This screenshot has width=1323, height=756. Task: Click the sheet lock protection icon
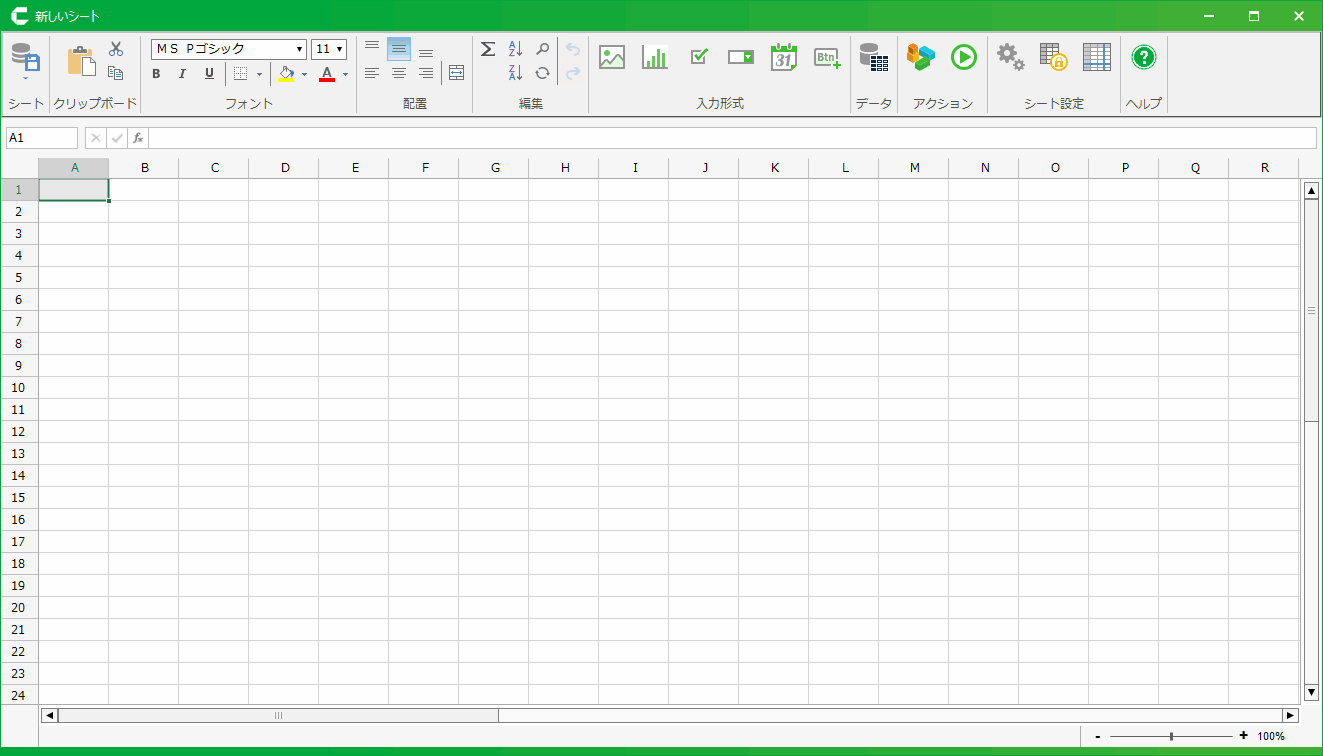point(1053,57)
